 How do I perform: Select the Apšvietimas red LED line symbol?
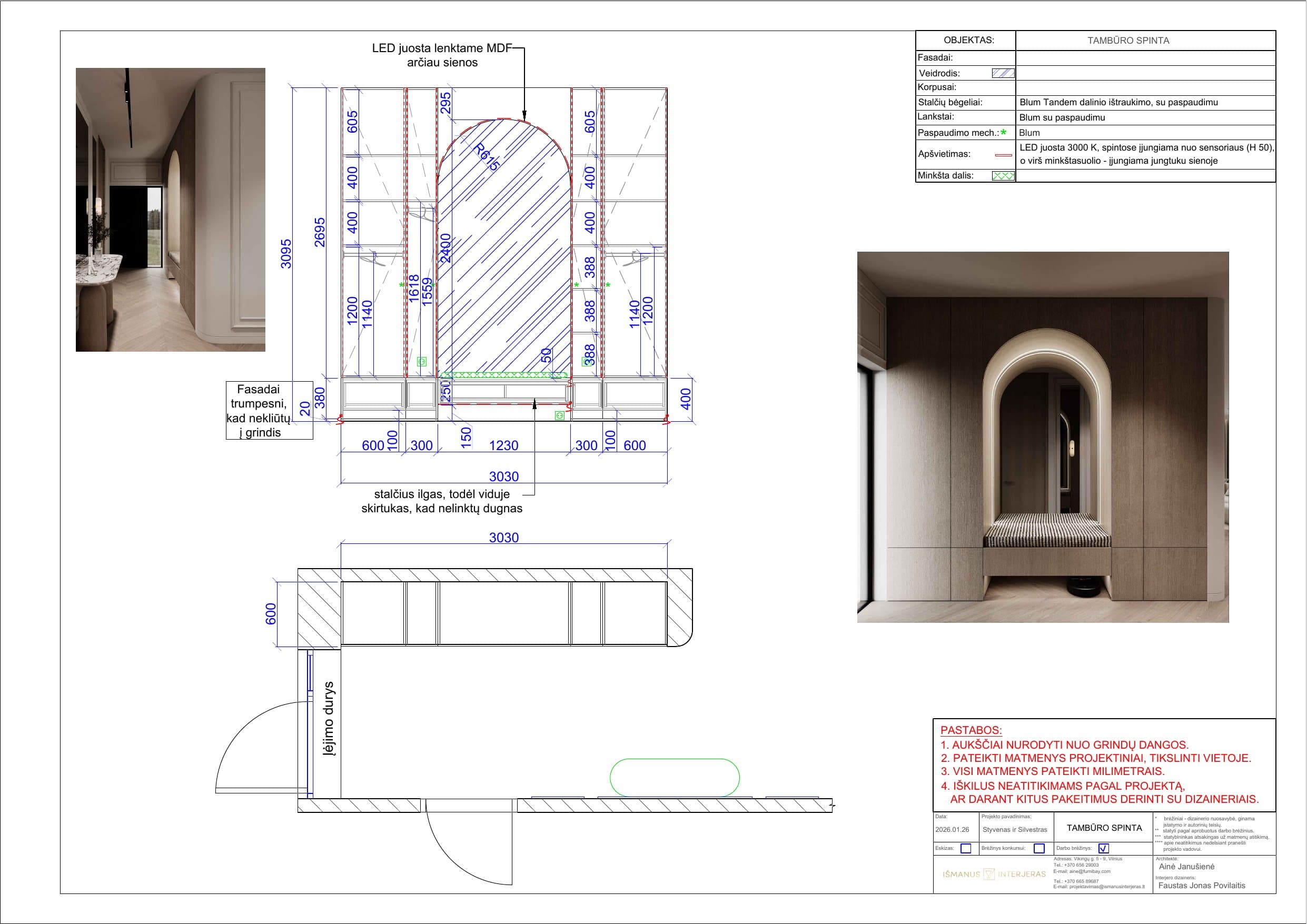tap(1004, 154)
